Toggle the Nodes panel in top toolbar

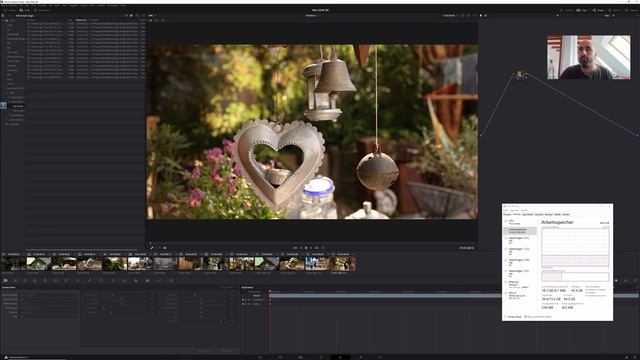point(598,10)
